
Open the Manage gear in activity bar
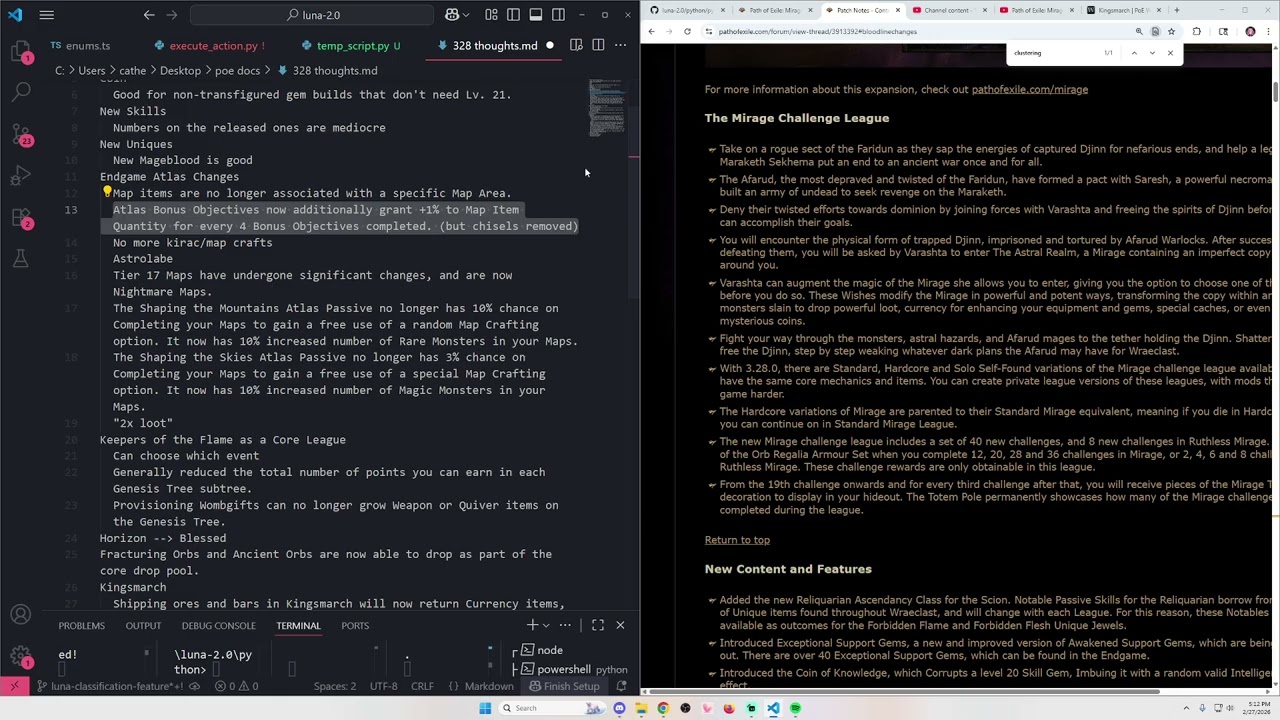pos(21,657)
